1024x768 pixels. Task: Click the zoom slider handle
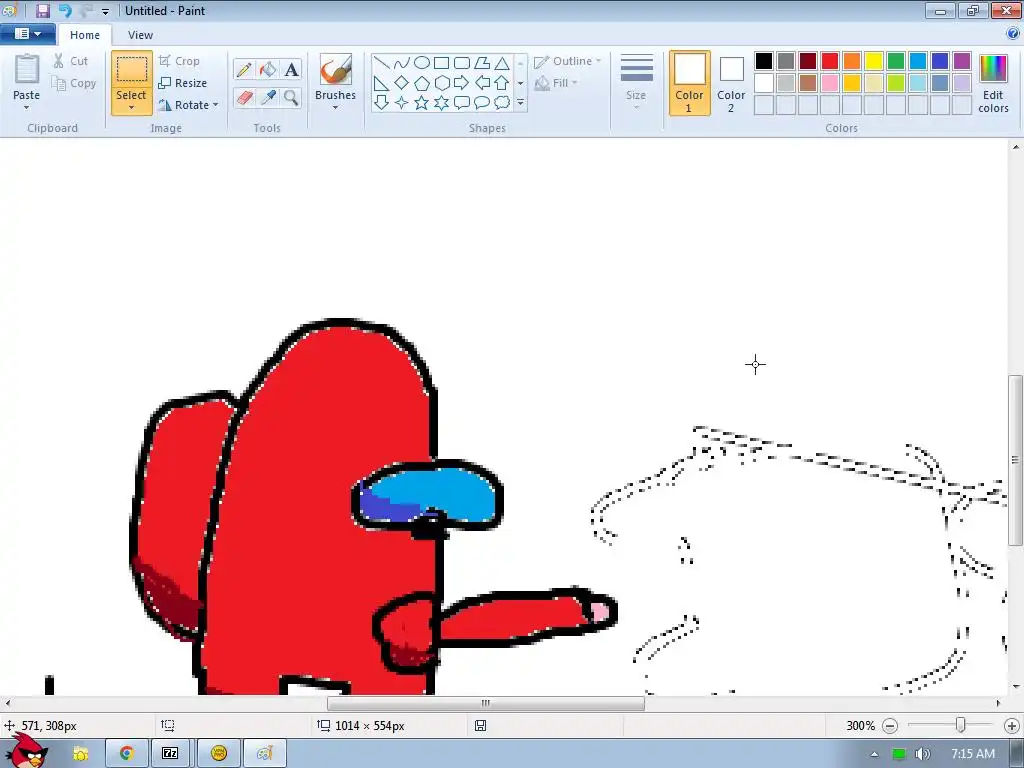961,726
